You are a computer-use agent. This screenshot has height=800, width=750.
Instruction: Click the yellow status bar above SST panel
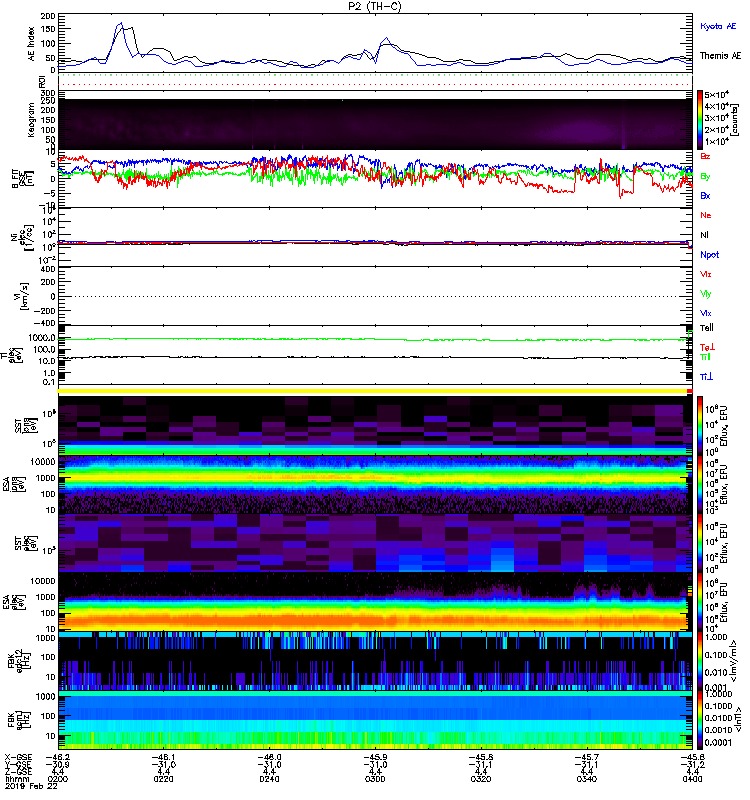372,391
